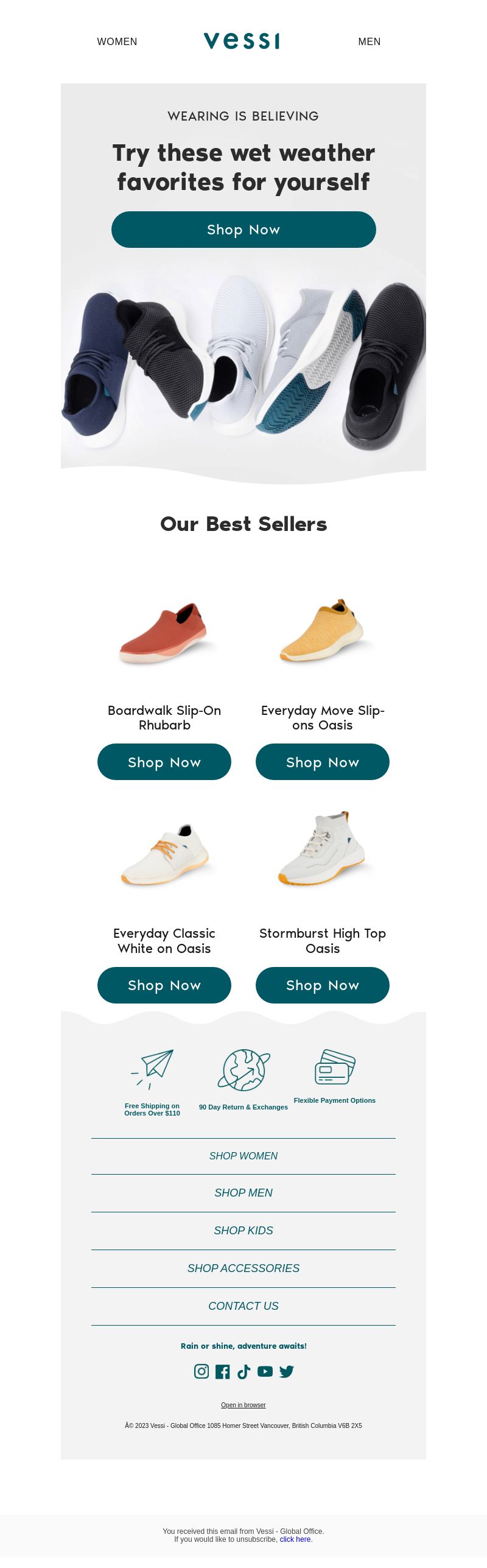Click the hero Shop Now button
487x1568 pixels.
[243, 230]
